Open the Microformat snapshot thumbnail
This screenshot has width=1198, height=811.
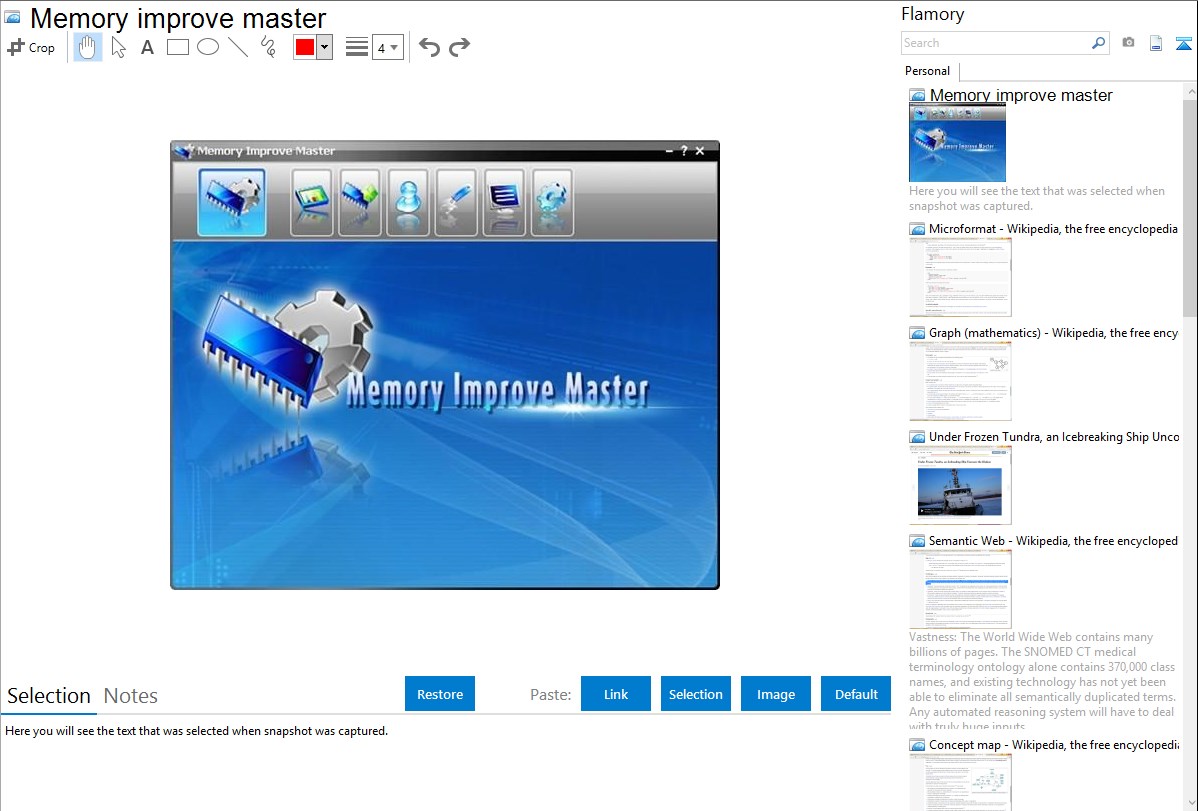960,277
